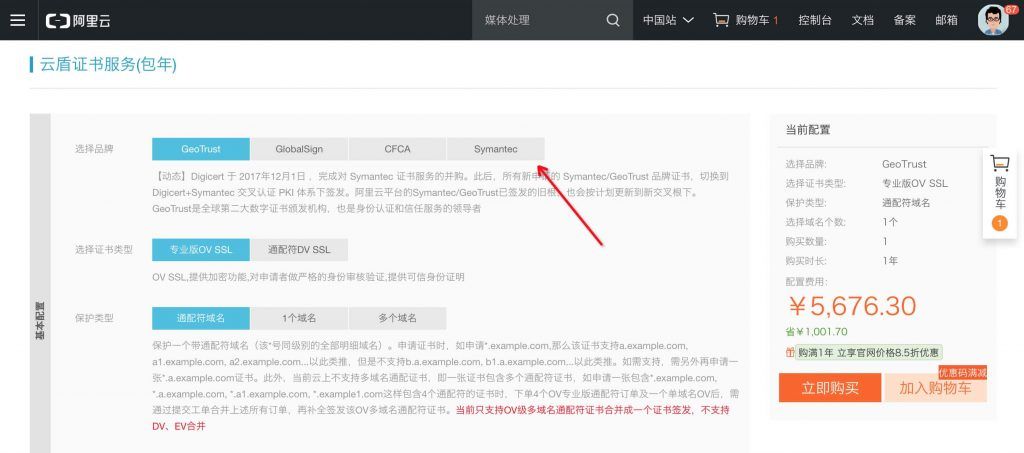Screen dimensions: 1024x453
Task: Click the 当前配置 panel heading
Action: [808, 130]
